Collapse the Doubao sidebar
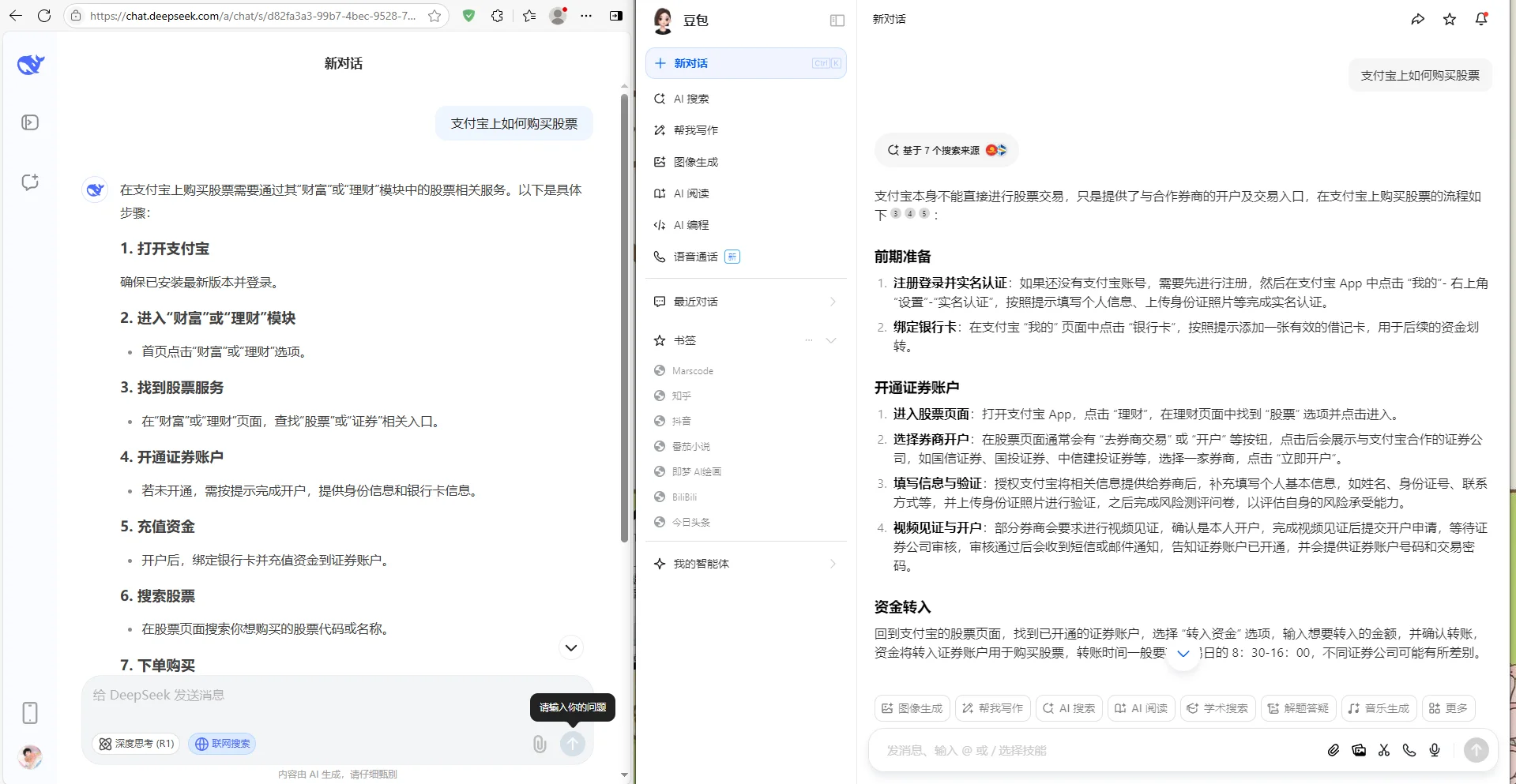 (836, 21)
